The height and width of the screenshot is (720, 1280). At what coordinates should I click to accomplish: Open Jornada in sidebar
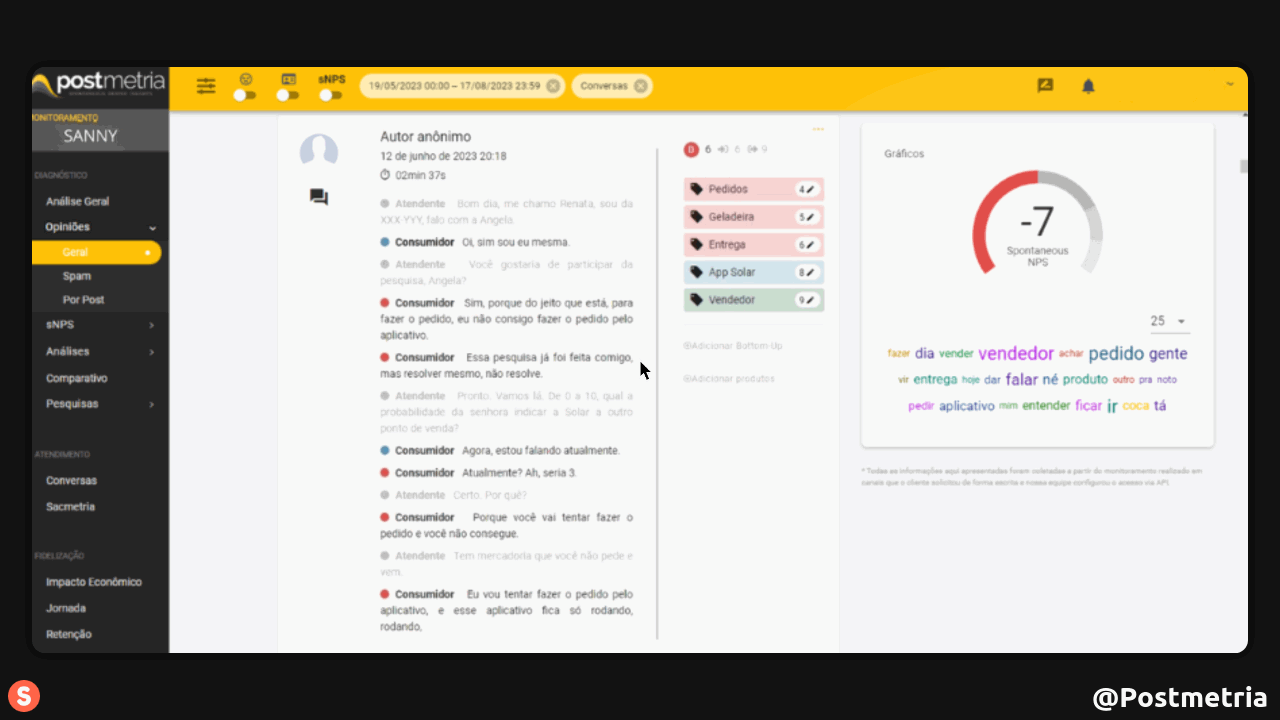[x=66, y=608]
